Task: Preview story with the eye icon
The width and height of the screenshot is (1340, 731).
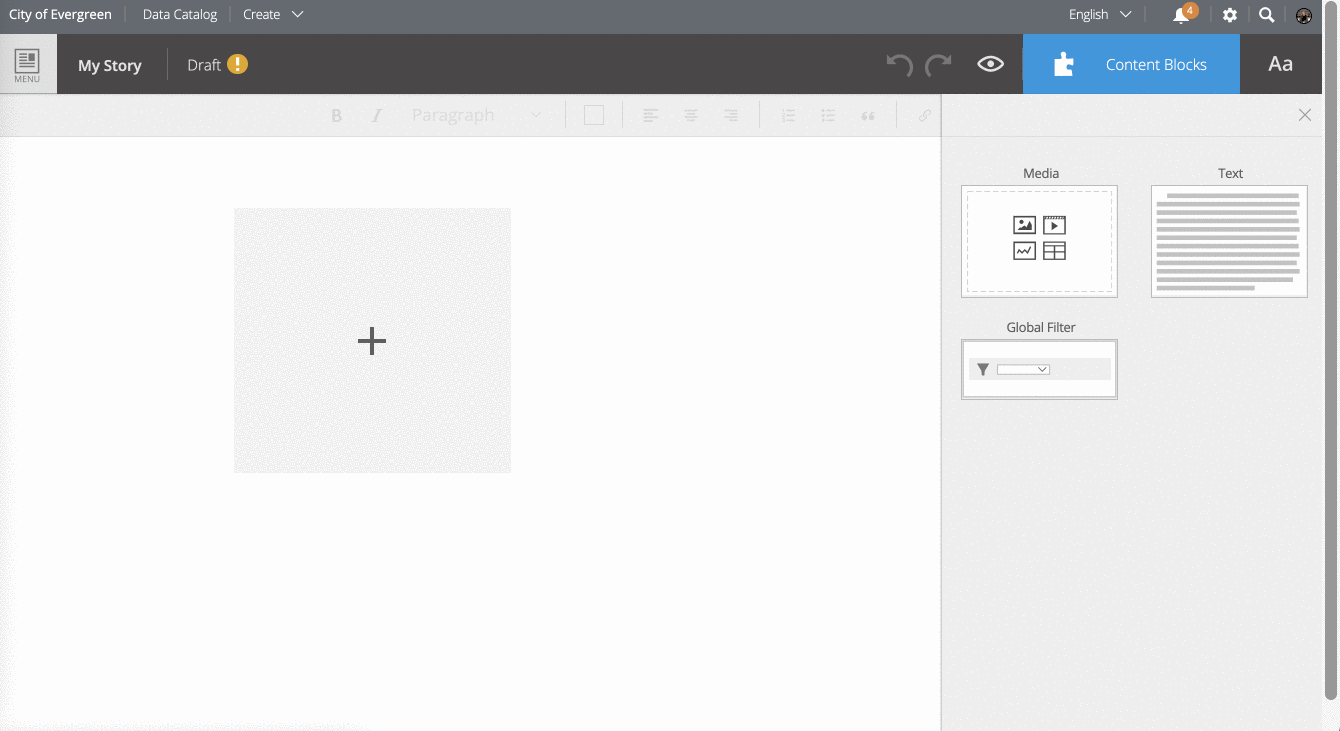Action: pyautogui.click(x=990, y=64)
